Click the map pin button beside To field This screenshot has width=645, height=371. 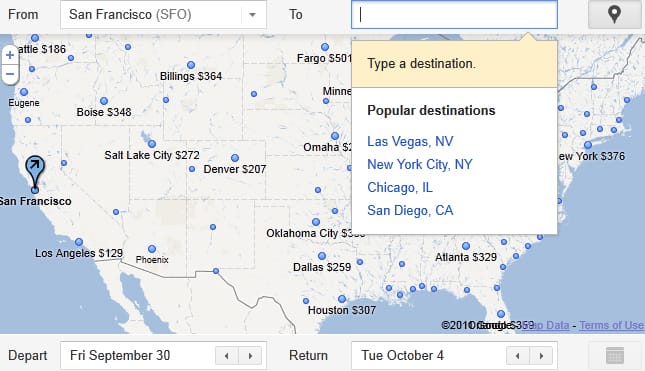(x=614, y=14)
